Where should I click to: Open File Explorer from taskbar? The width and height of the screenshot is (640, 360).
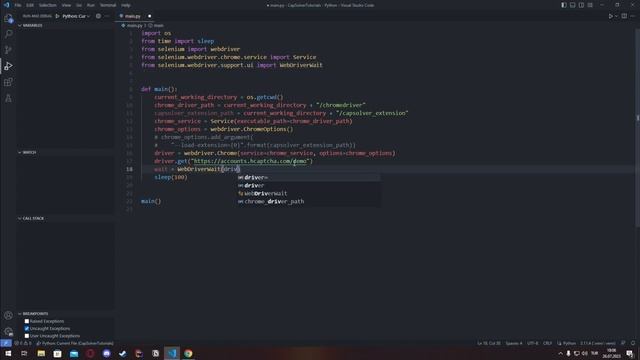pyautogui.click(x=41, y=353)
